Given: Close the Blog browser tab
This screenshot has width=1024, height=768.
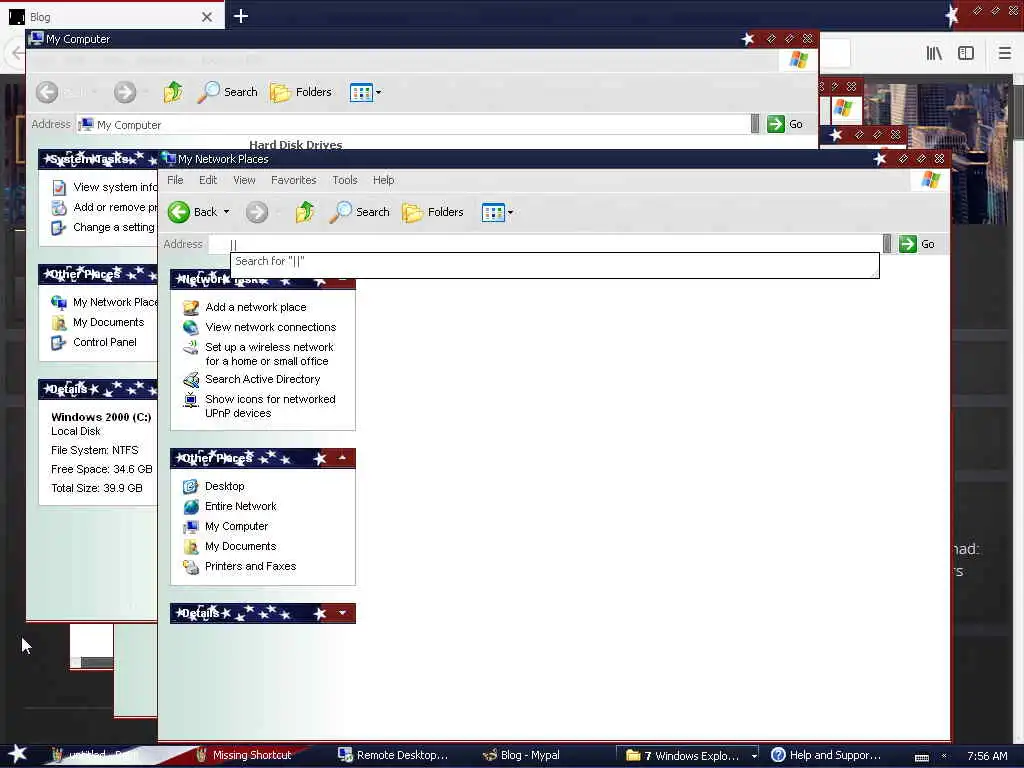Looking at the screenshot, I should 207,17.
